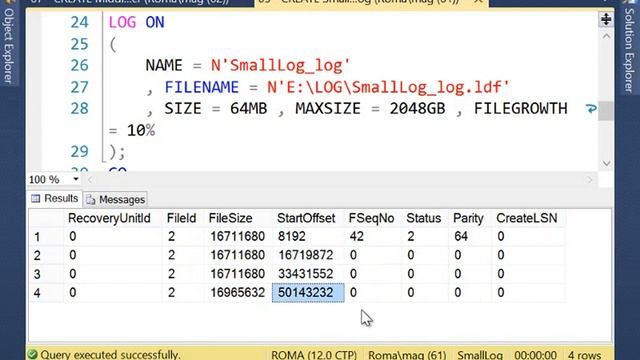Click the N'SmallLog_log' string in line 26
The image size is (640, 360).
(280, 66)
